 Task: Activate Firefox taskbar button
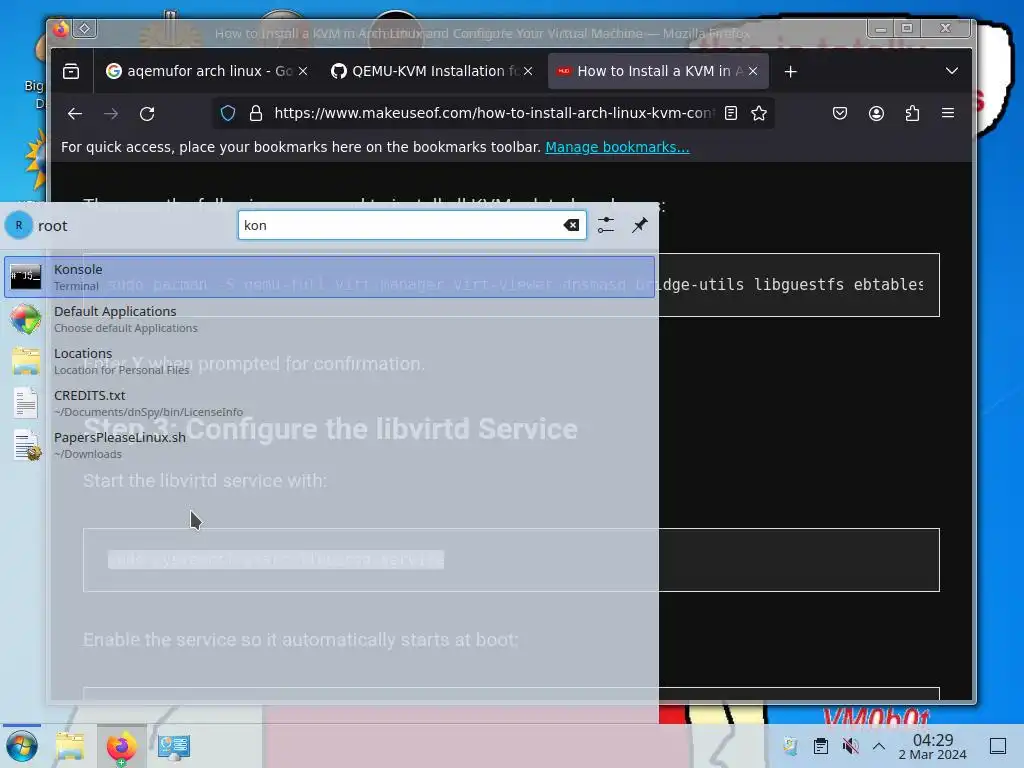[x=121, y=746]
